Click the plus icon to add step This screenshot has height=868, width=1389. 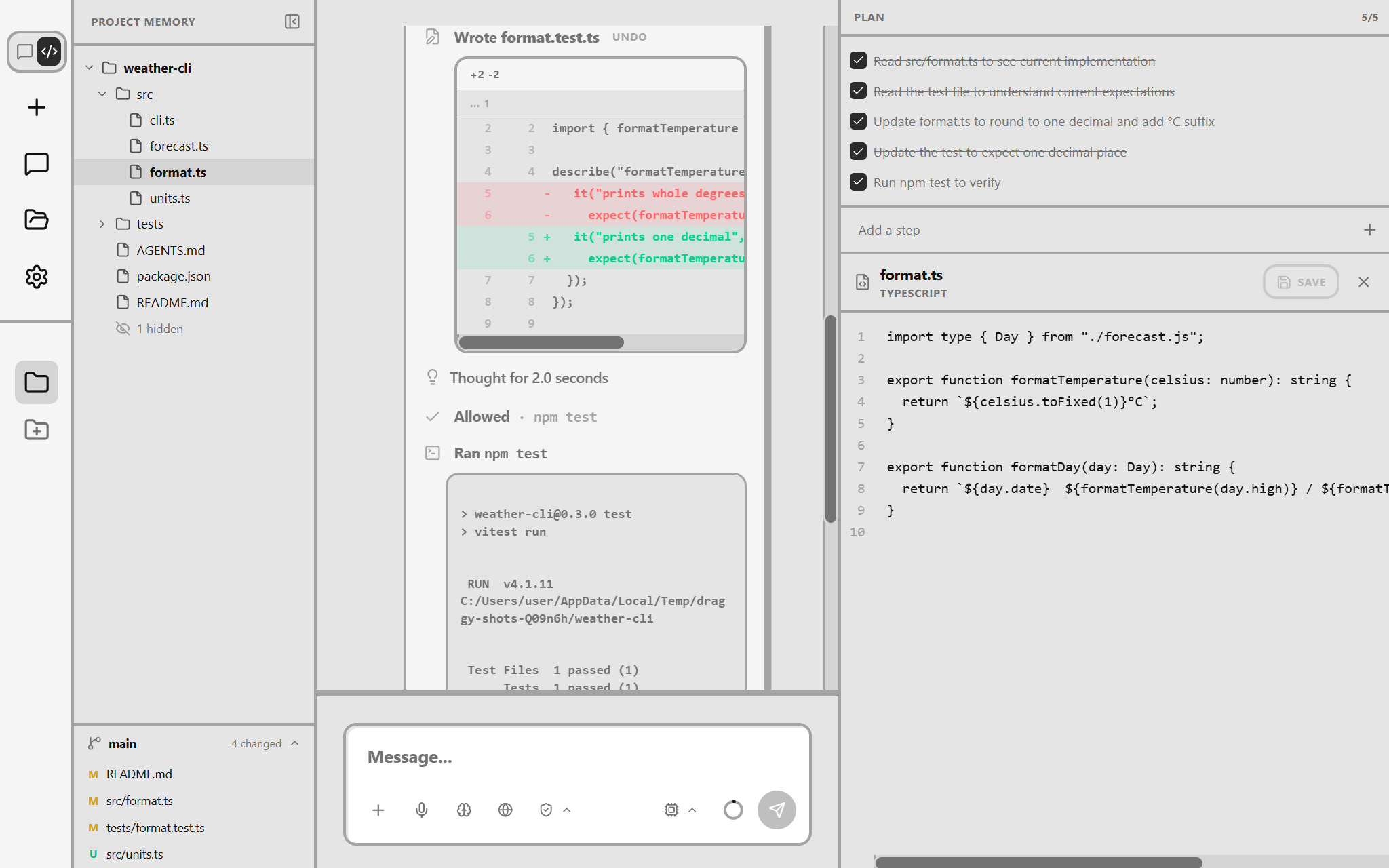coord(1369,230)
